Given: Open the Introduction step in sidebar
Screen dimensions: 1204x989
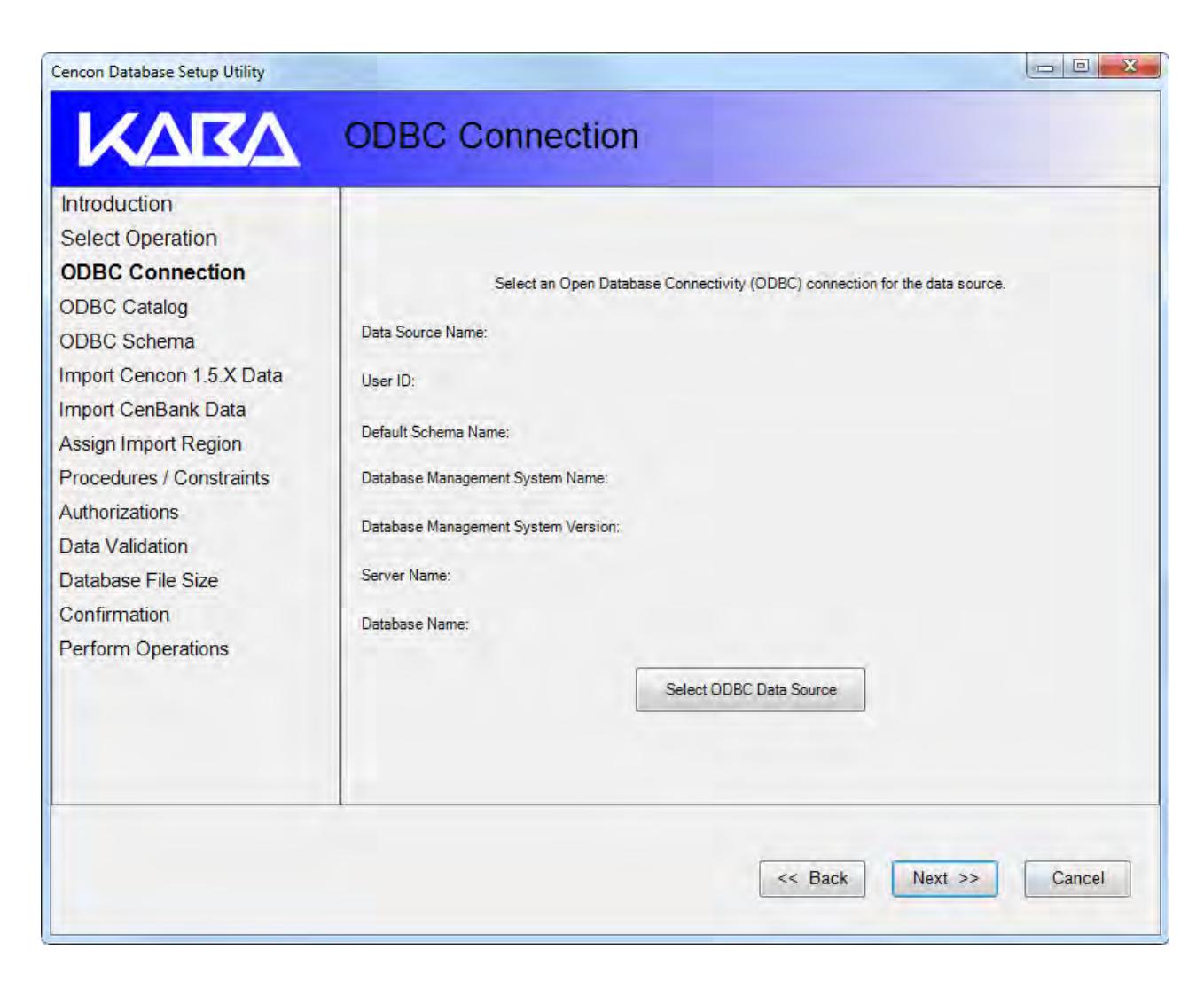Looking at the screenshot, I should (x=116, y=204).
